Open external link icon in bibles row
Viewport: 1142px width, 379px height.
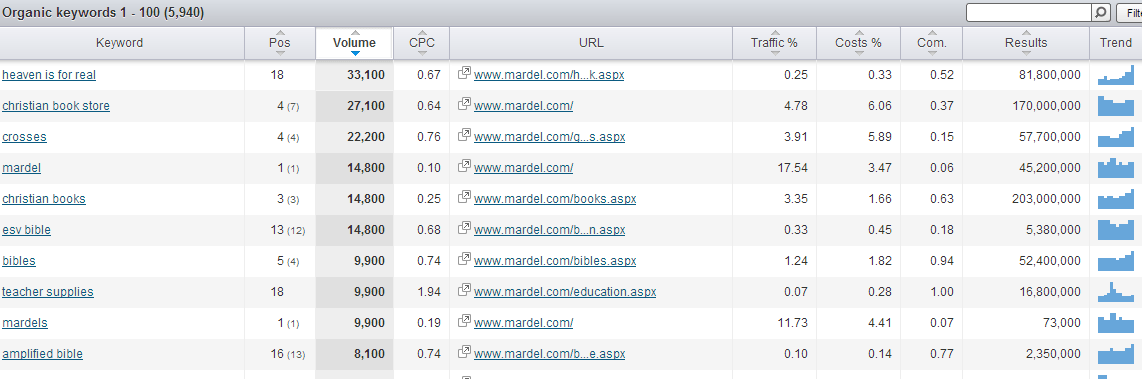tap(463, 260)
